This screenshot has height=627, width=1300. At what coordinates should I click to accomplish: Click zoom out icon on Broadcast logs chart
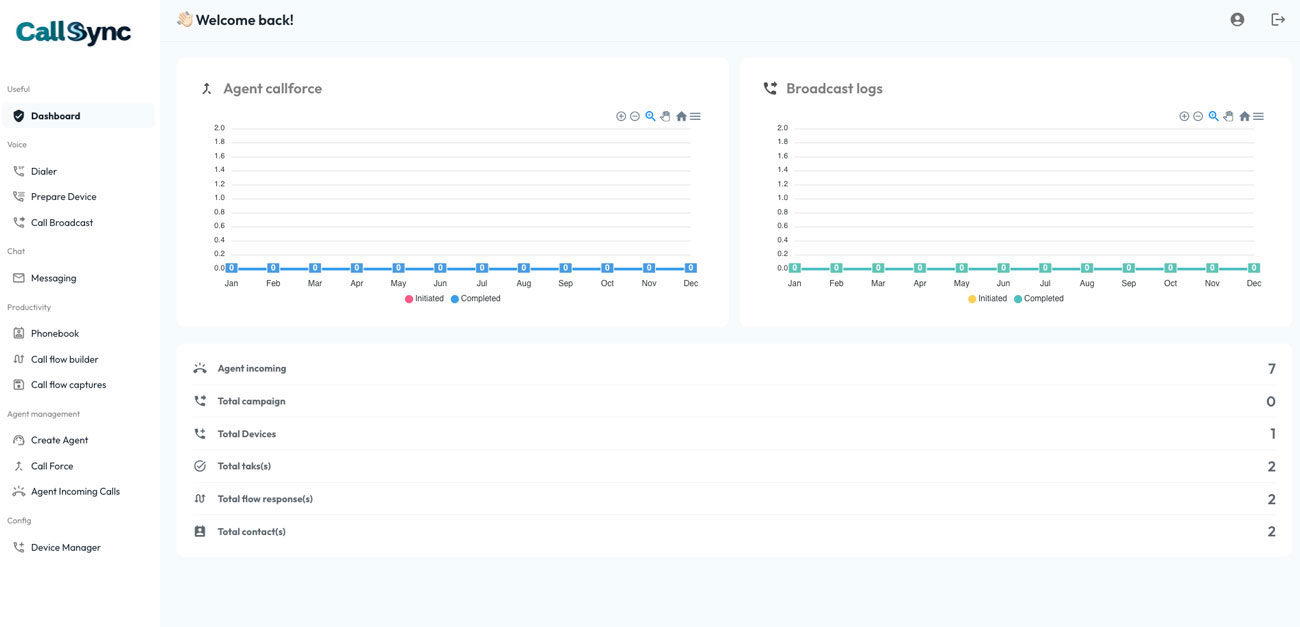(1198, 117)
